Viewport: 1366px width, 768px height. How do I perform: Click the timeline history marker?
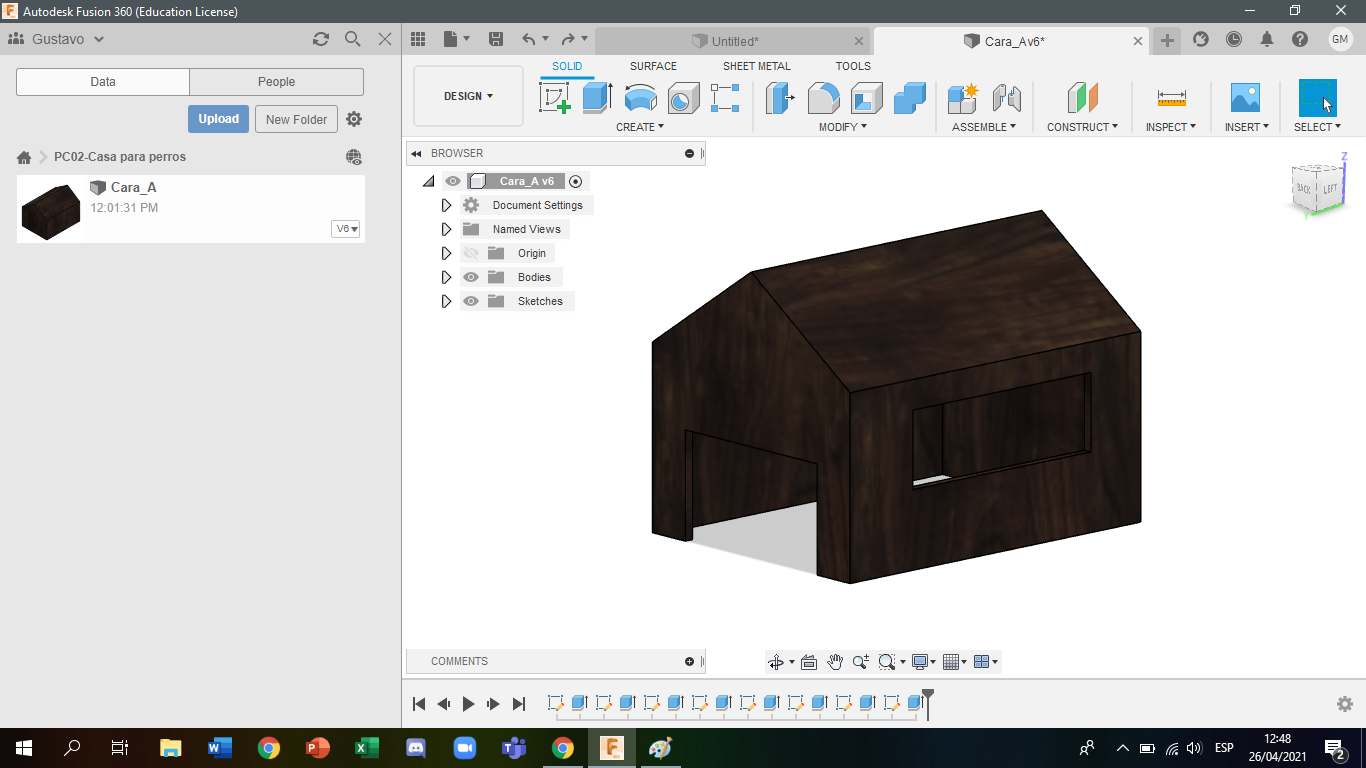(x=928, y=696)
